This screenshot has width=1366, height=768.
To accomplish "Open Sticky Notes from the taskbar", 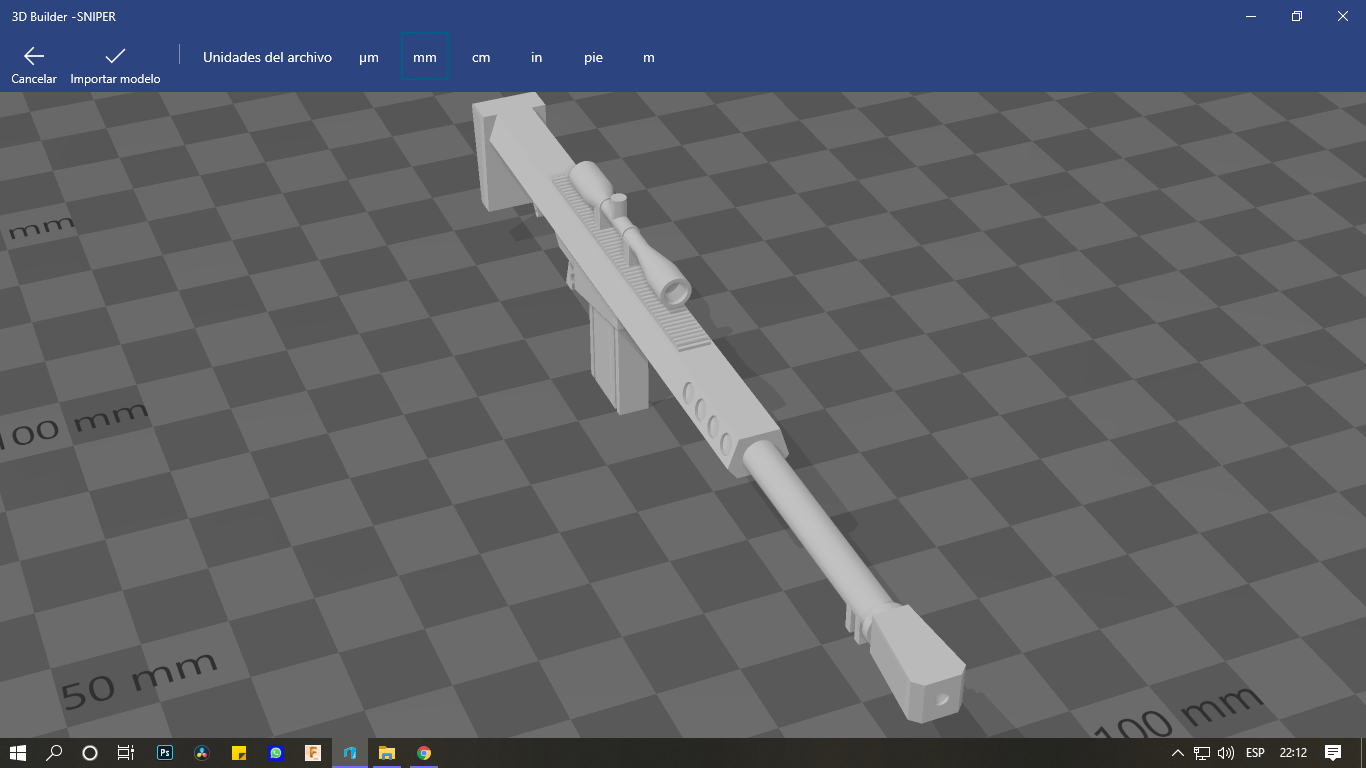I will pos(238,754).
